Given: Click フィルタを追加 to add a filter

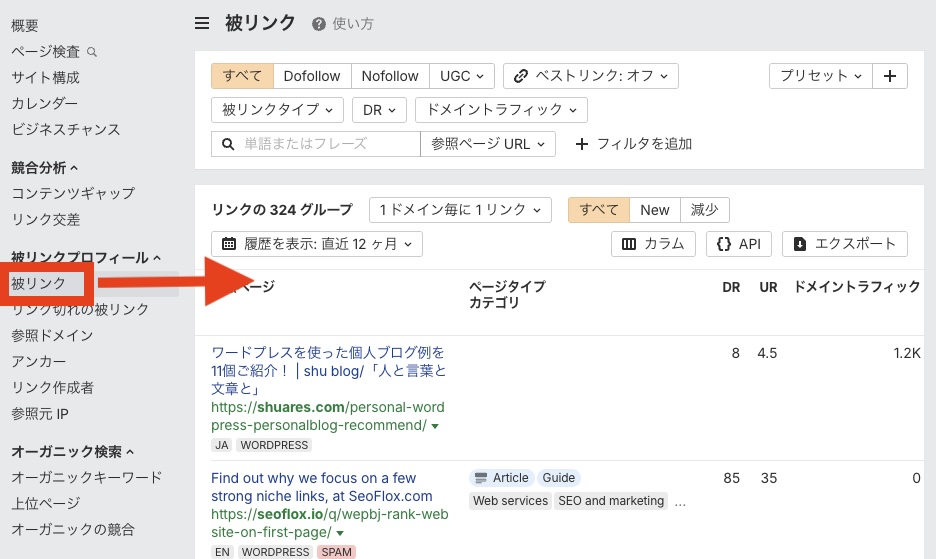Looking at the screenshot, I should [x=633, y=144].
